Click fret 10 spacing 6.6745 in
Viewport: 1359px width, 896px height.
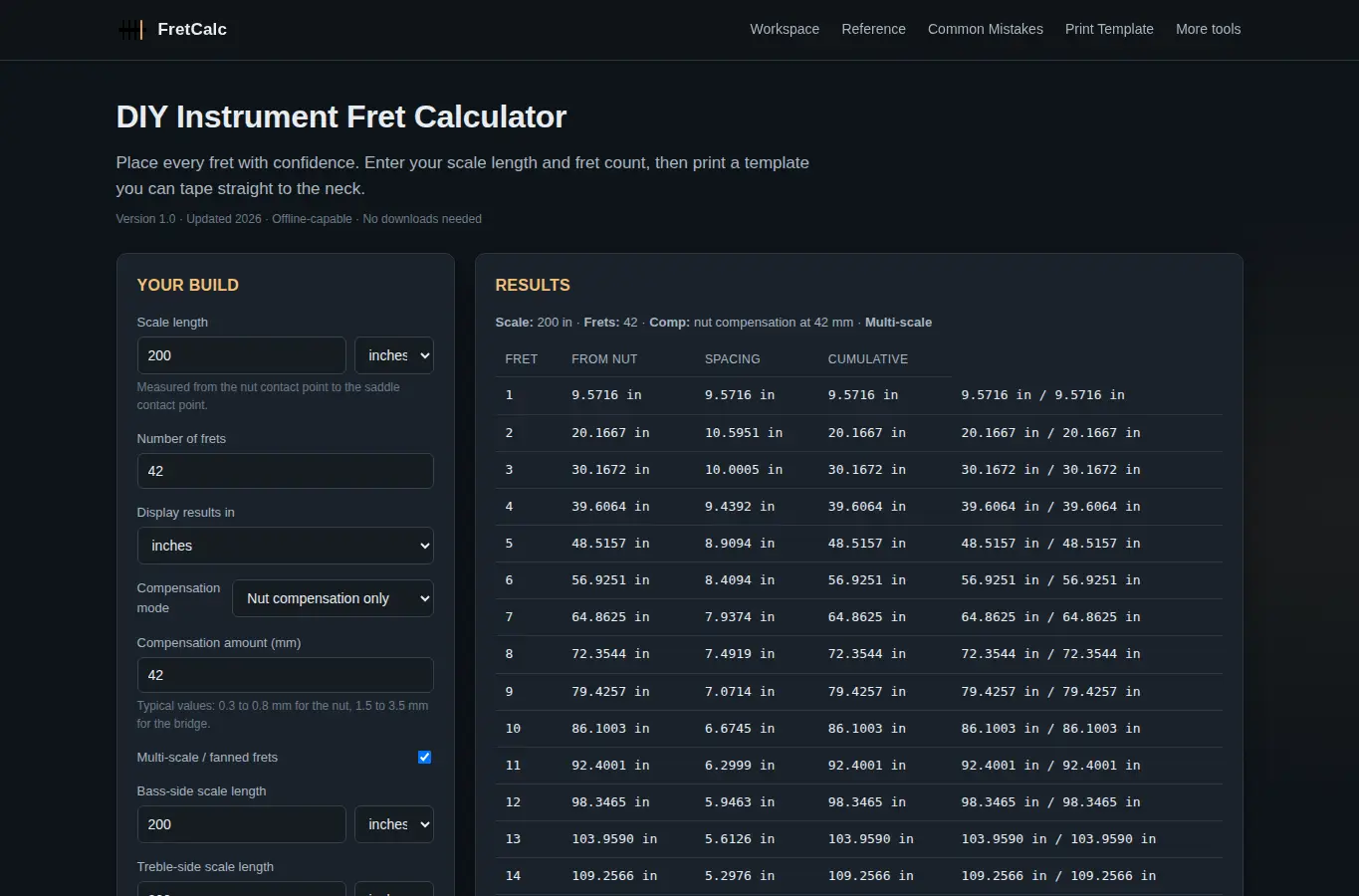click(x=740, y=729)
